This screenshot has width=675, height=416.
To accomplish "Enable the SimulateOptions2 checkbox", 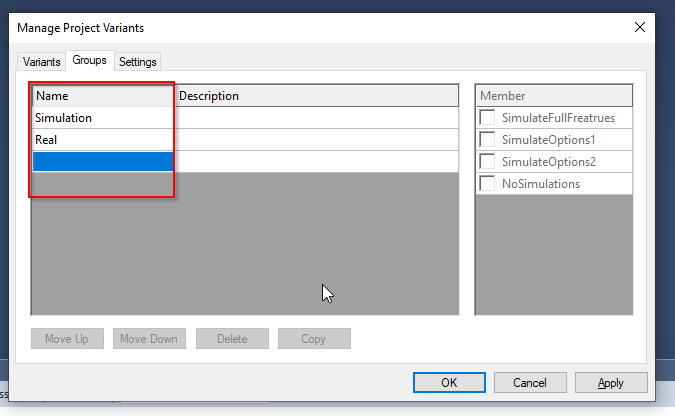I will [x=487, y=161].
